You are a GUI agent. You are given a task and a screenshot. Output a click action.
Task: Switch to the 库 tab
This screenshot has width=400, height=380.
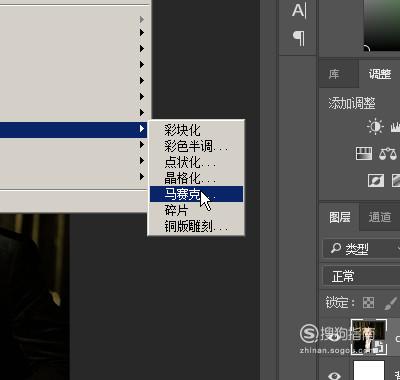[334, 74]
